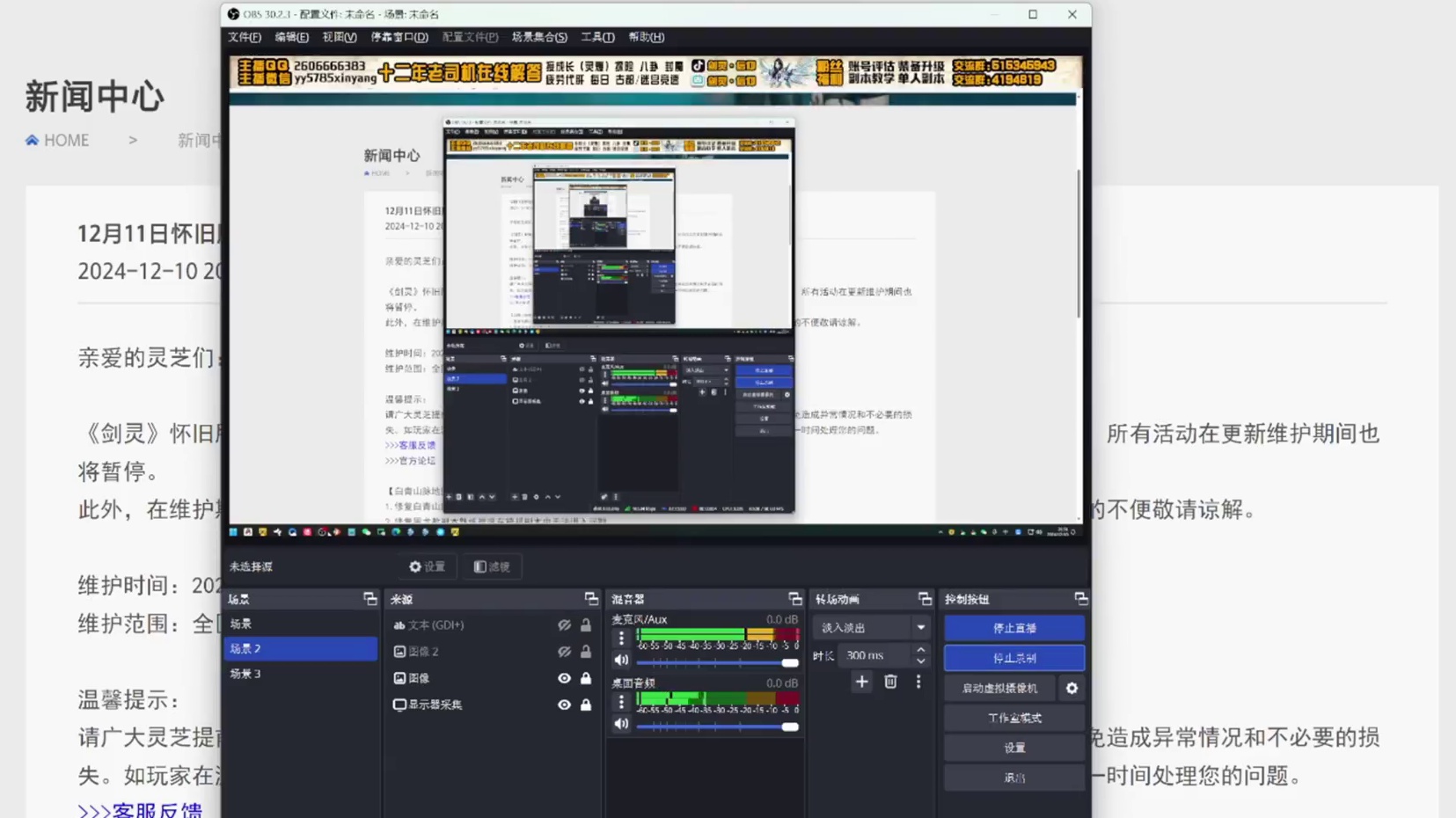1456x818 pixels.
Task: Click the 设置 gear above the preview
Action: (427, 566)
